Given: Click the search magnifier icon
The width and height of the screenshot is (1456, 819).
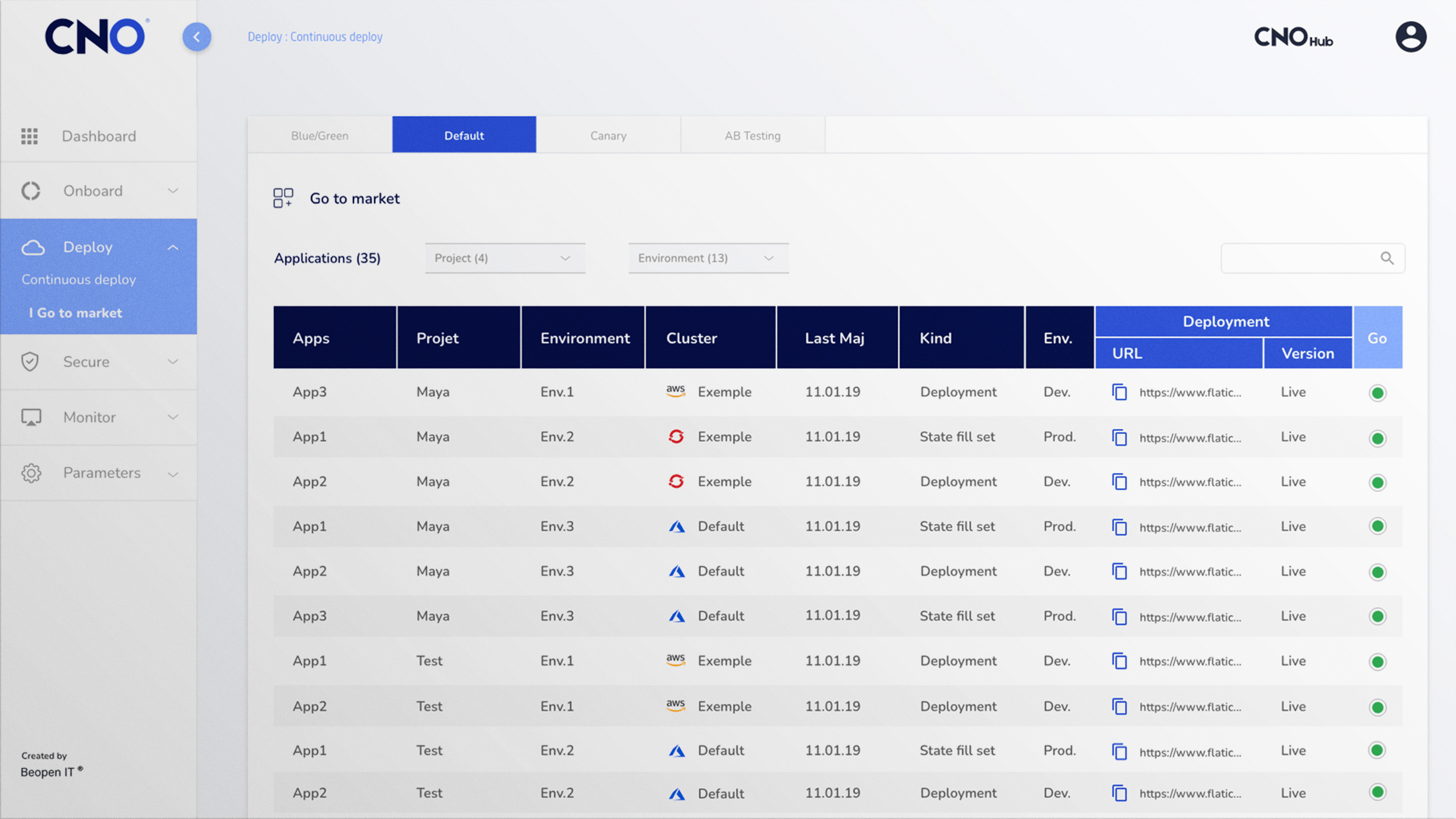Looking at the screenshot, I should 1387,258.
